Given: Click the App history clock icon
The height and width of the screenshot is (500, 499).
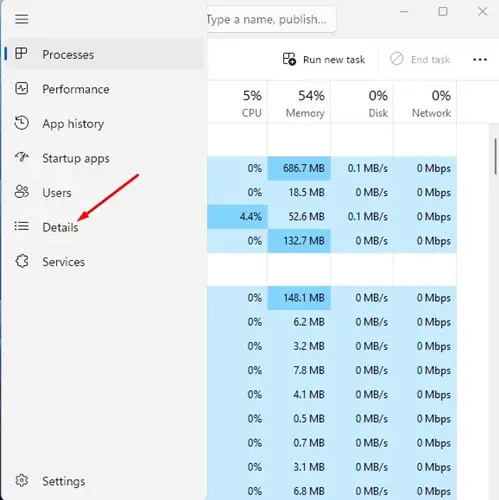Looking at the screenshot, I should pyautogui.click(x=22, y=123).
